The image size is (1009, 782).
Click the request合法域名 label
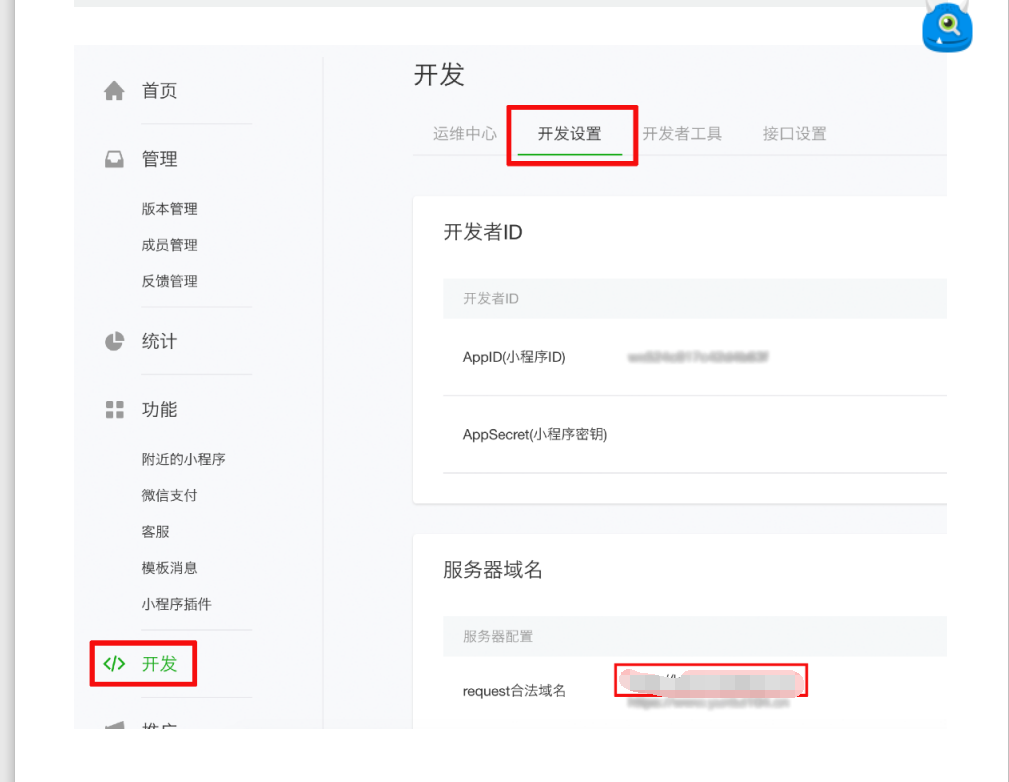(x=514, y=691)
